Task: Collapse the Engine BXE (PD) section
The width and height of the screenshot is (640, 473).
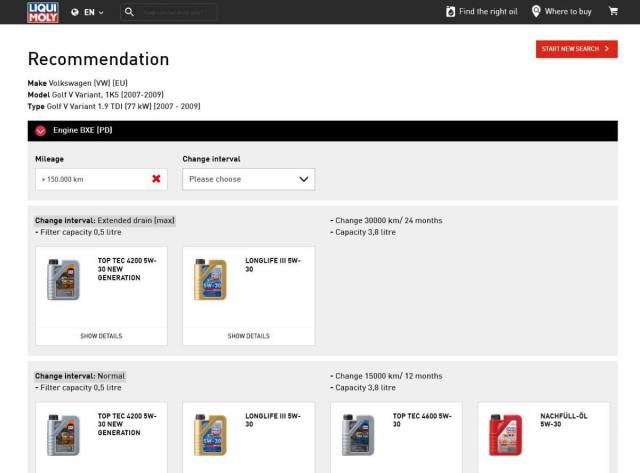Action: tap(41, 131)
